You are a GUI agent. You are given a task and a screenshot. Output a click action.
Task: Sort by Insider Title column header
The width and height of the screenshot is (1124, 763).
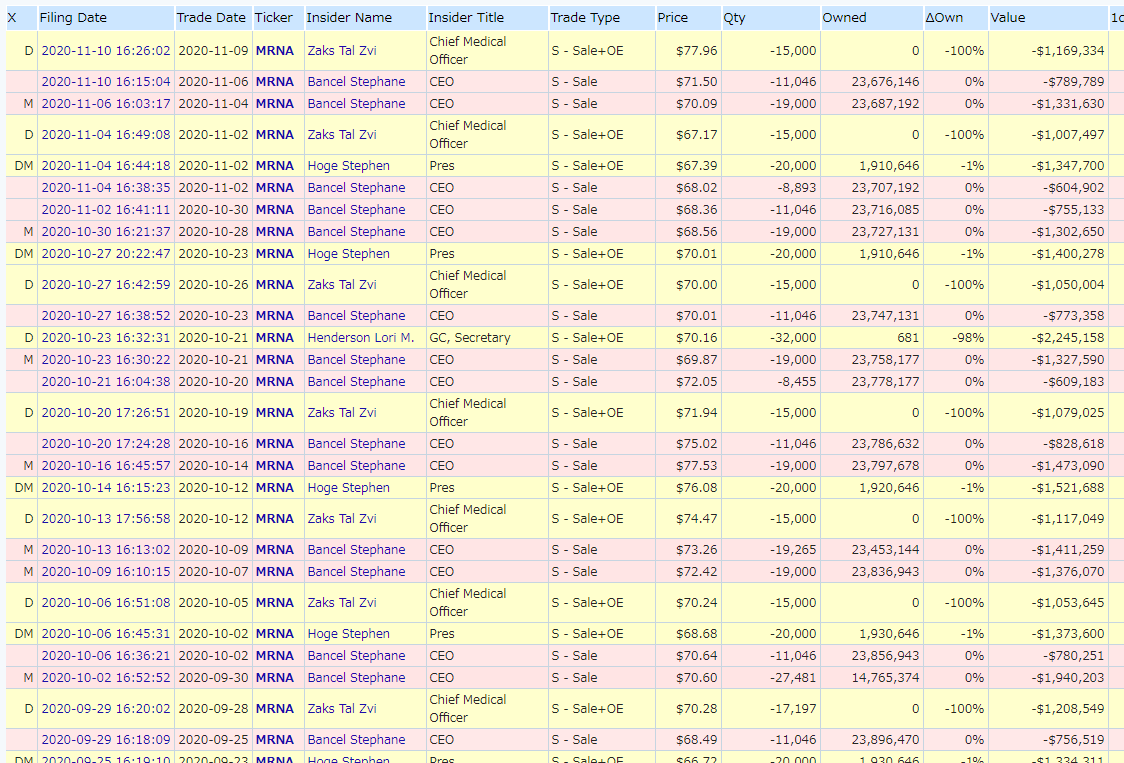pos(466,18)
